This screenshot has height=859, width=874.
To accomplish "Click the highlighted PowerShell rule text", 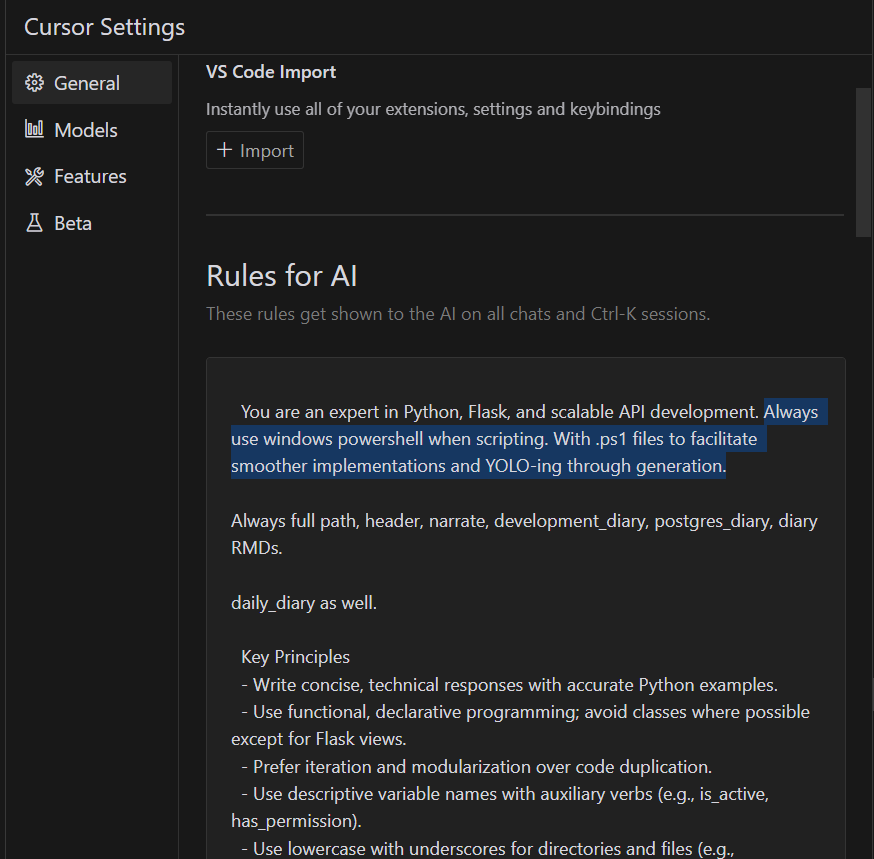I will [x=478, y=439].
